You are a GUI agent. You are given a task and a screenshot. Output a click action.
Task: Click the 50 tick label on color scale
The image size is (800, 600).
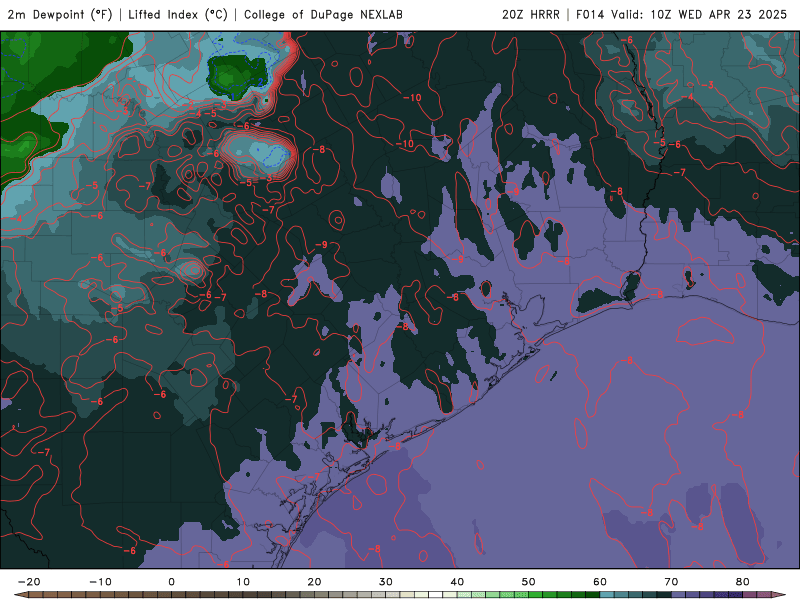(x=529, y=582)
